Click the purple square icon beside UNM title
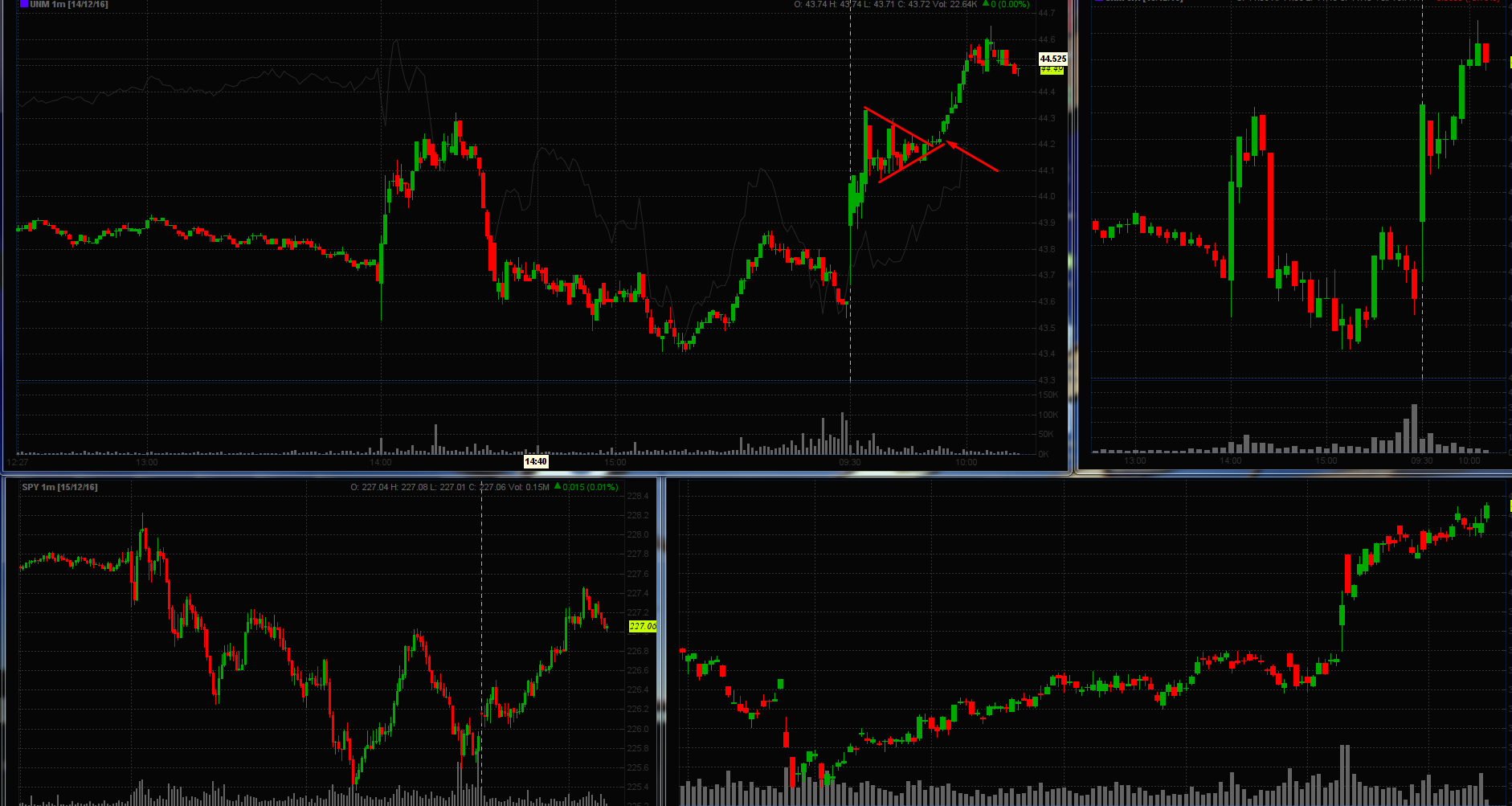1512x806 pixels. coord(24,4)
